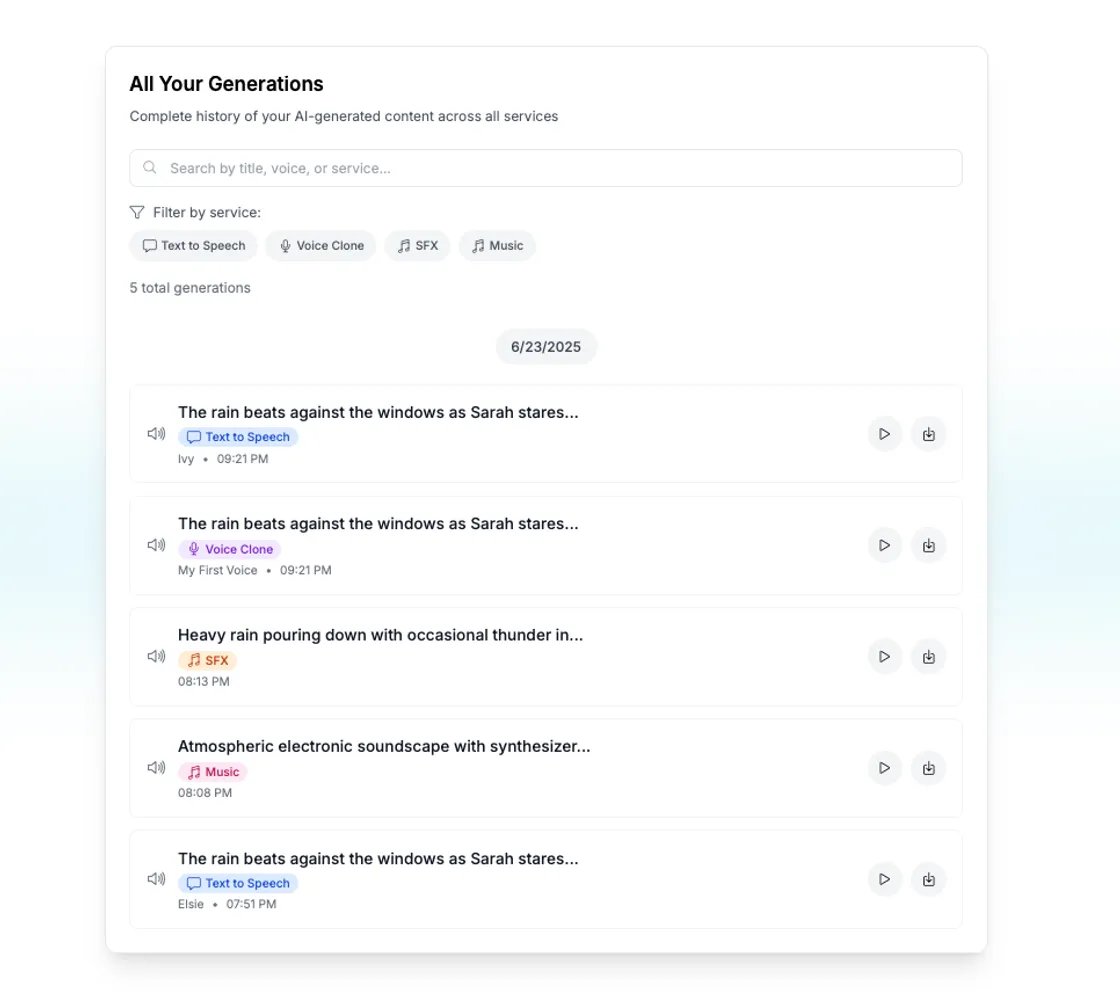
Task: Click the download icon on the Heavy rain SFX row
Action: tap(928, 656)
